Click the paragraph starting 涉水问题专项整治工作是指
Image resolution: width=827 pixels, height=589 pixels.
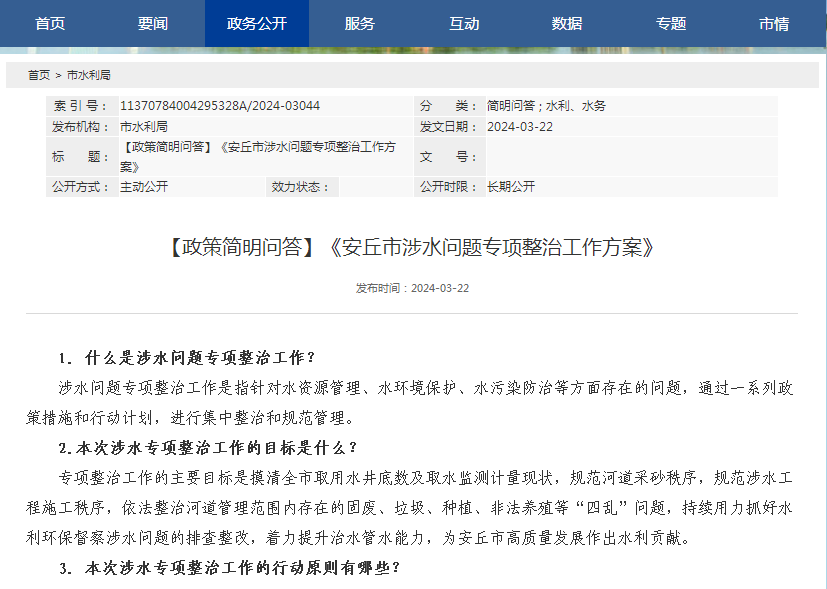411,403
